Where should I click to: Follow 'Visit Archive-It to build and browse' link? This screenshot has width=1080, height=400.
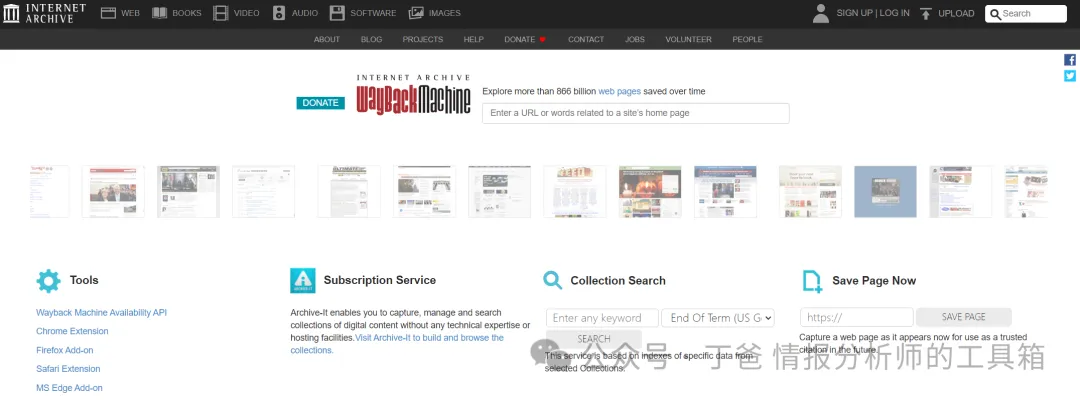point(429,338)
